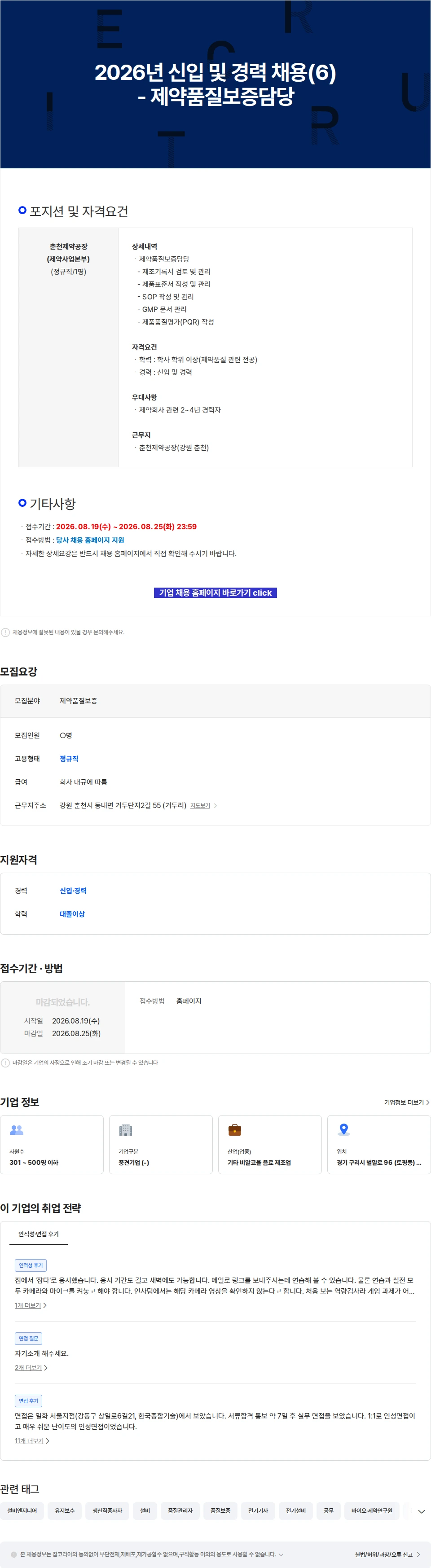Image resolution: width=431 pixels, height=1568 pixels.
Task: Click the 신입·경력 experience link
Action: [73, 891]
